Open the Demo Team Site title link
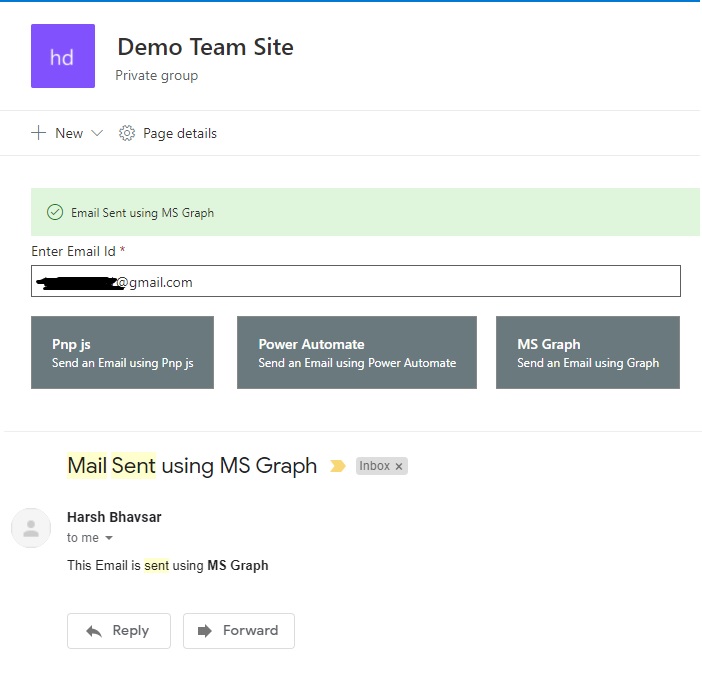Image resolution: width=702 pixels, height=680 pixels. click(x=205, y=47)
